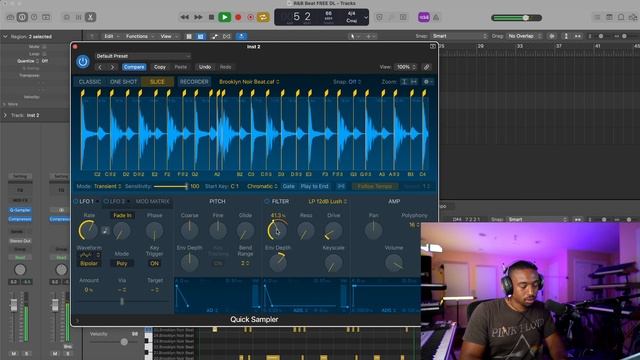Open the Loop Browser
Screen dimensions: 640x360
(x=621, y=17)
